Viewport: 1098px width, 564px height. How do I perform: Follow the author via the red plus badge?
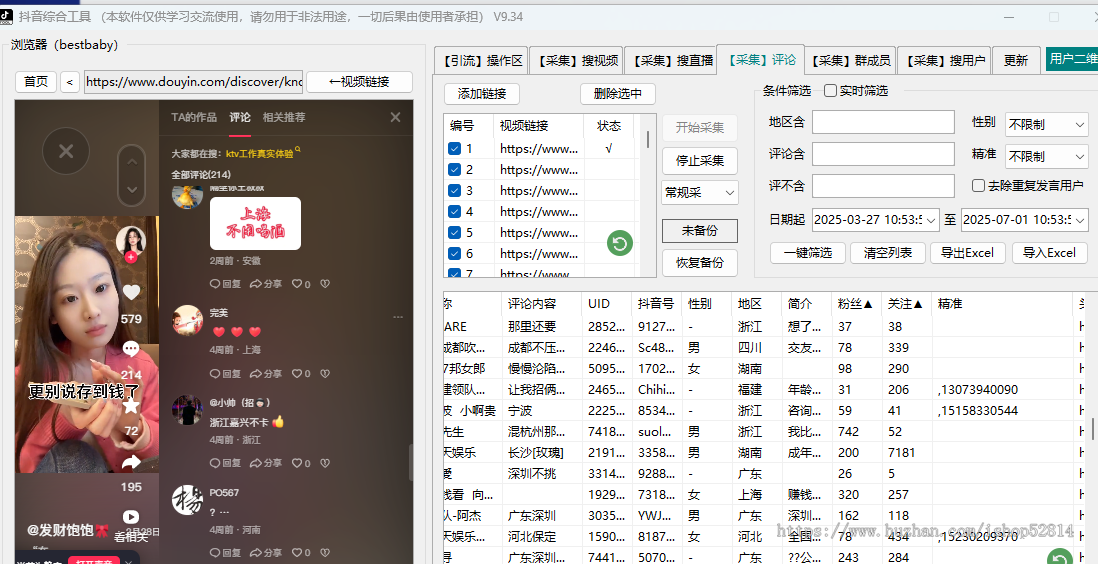coord(130,258)
